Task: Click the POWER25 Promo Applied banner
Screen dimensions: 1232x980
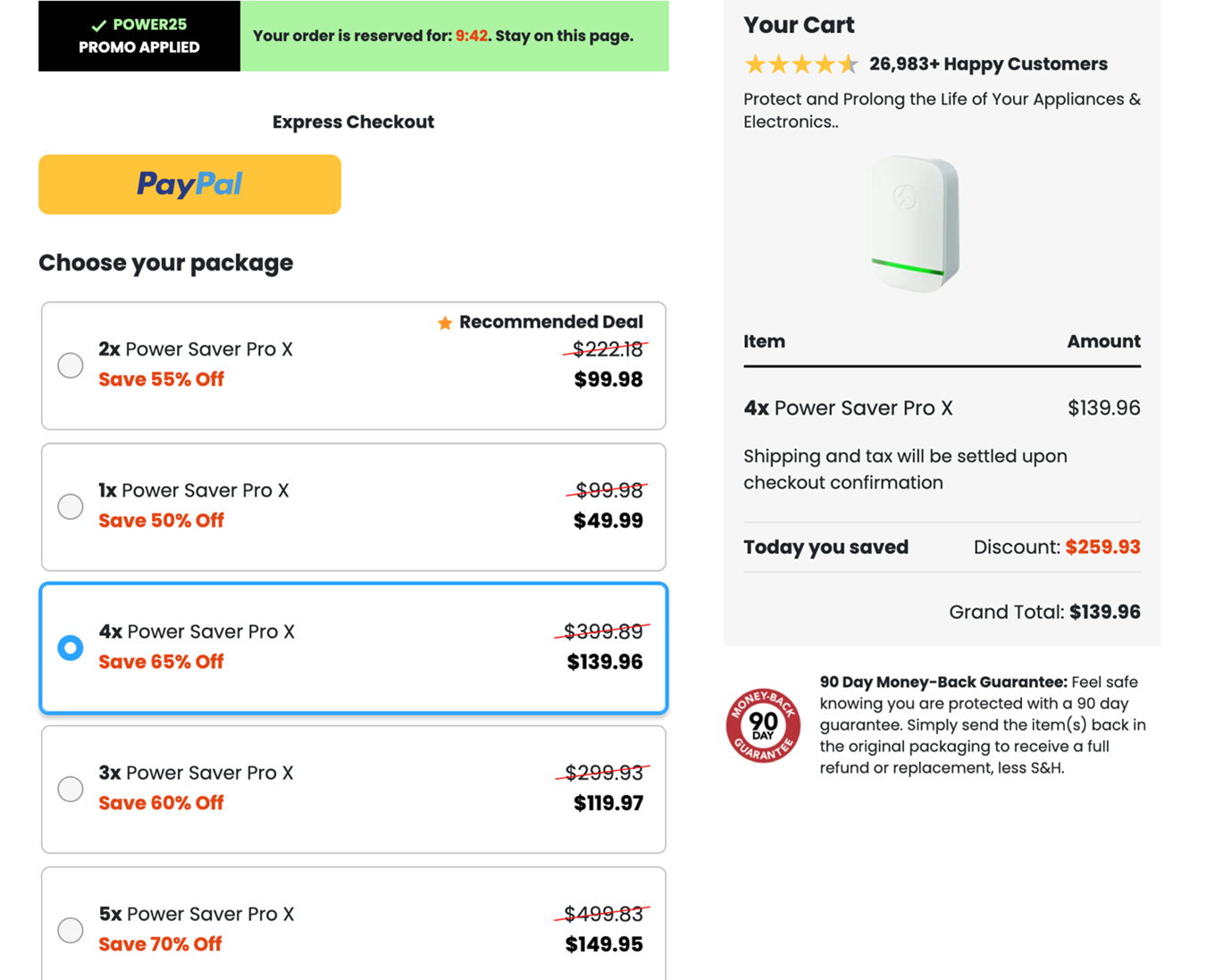Action: tap(139, 37)
